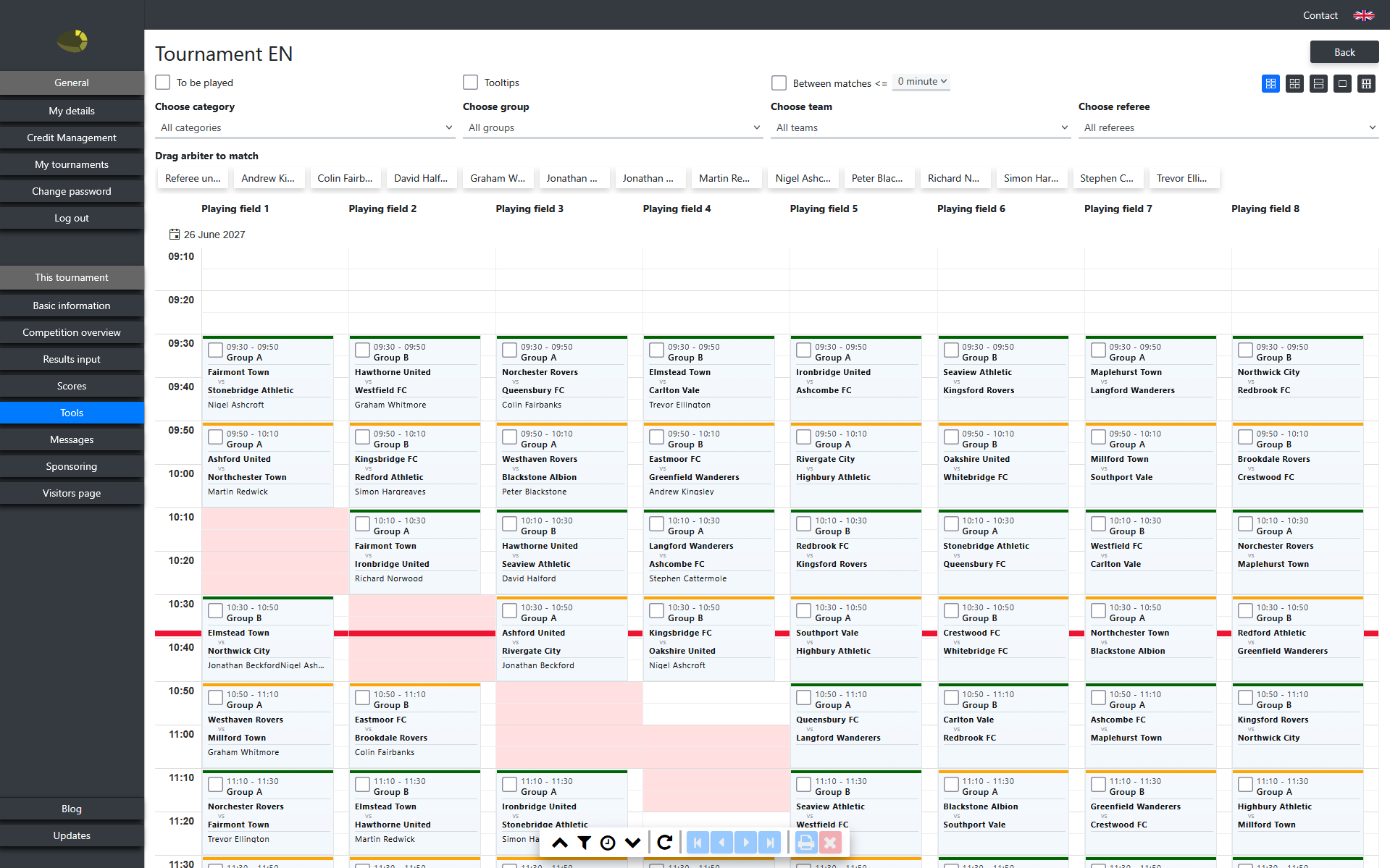The height and width of the screenshot is (868, 1390).
Task: Go to My tournaments
Action: coord(72,164)
